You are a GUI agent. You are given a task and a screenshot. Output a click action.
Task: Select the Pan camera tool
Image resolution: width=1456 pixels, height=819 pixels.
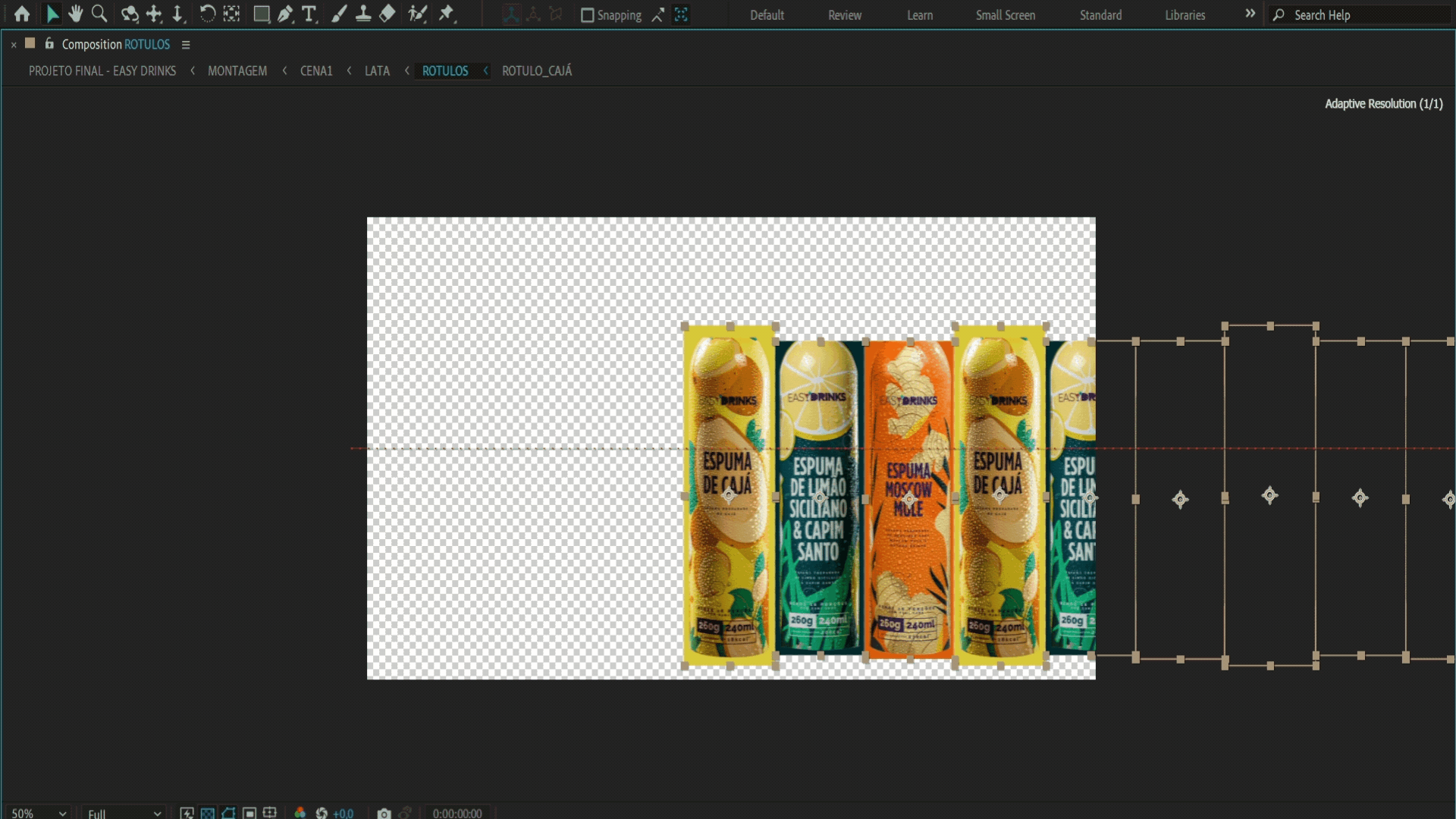[154, 14]
